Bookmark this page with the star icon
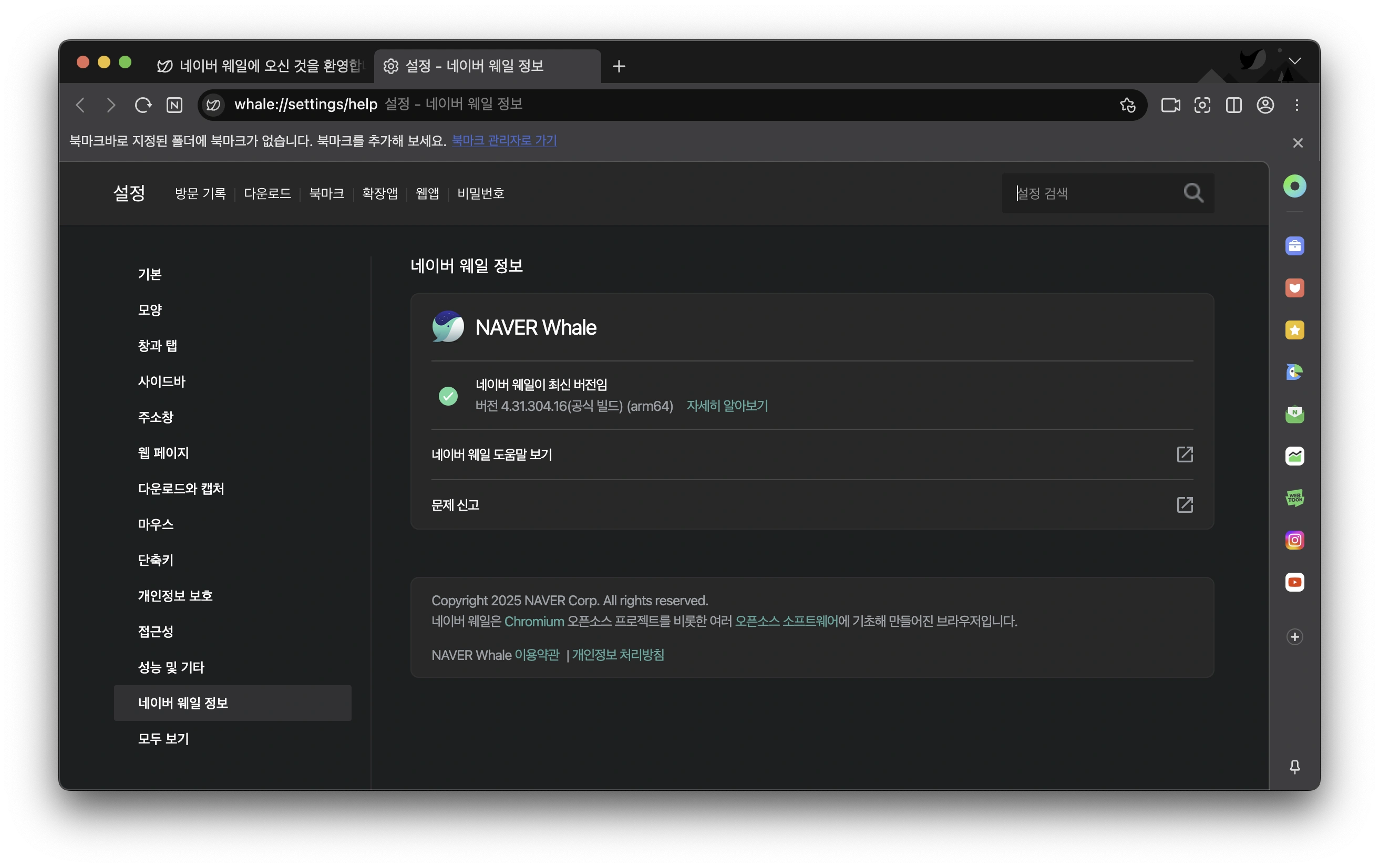 click(x=1128, y=105)
